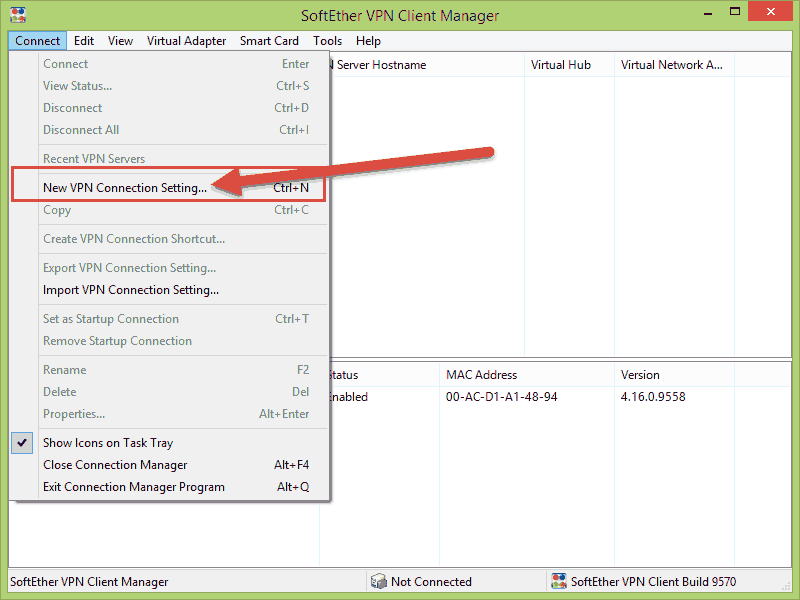This screenshot has height=600, width=800.
Task: Open the Help menu
Action: (368, 41)
